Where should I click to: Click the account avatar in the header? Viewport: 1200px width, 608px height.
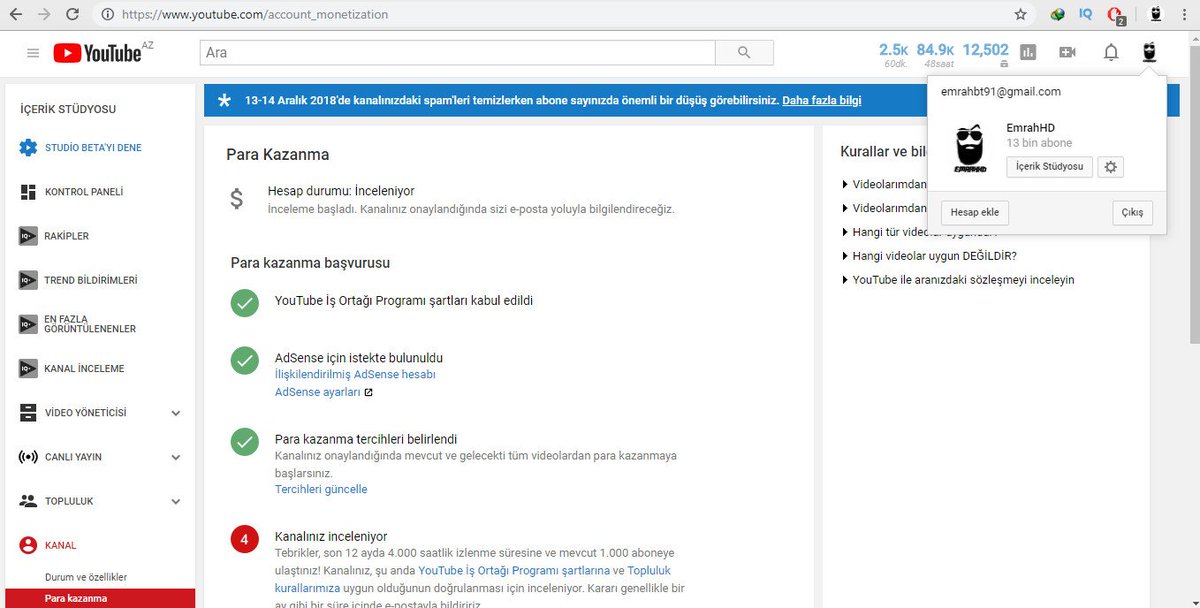[1149, 52]
